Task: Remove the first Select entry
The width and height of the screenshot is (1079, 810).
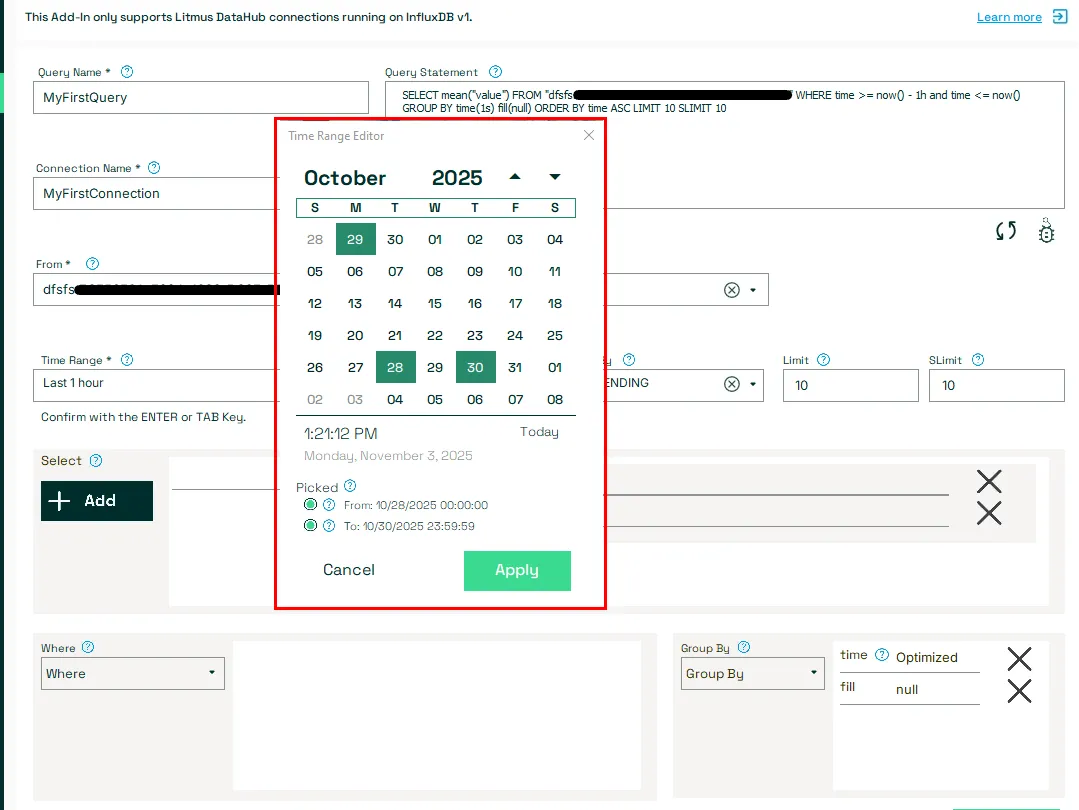Action: 989,481
